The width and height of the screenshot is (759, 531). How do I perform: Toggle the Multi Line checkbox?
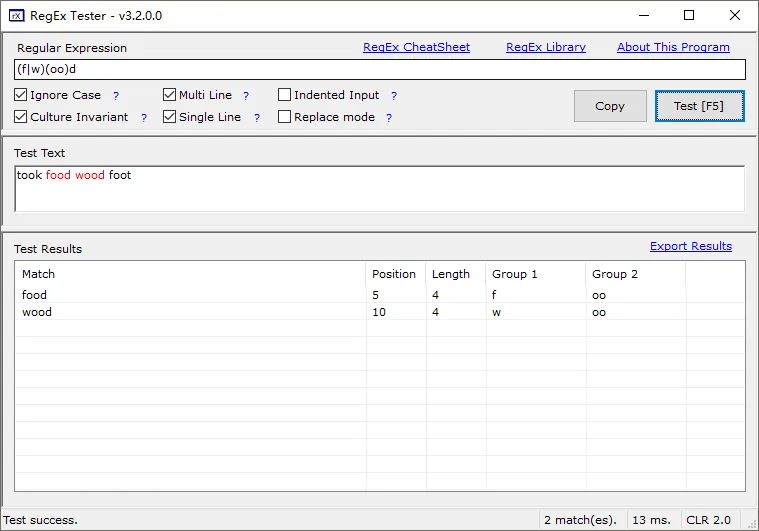(169, 94)
